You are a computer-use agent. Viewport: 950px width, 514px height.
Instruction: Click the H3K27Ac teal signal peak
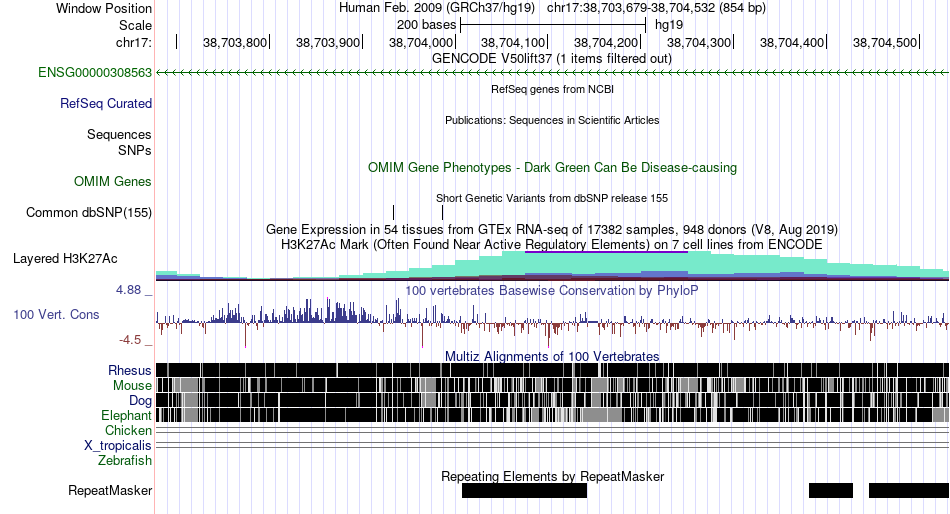(x=606, y=264)
